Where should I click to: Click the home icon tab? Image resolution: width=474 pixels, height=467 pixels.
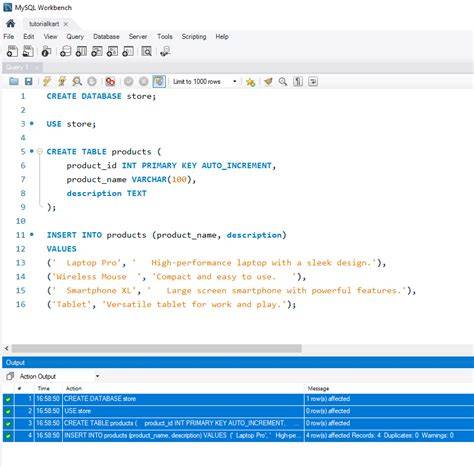10,23
